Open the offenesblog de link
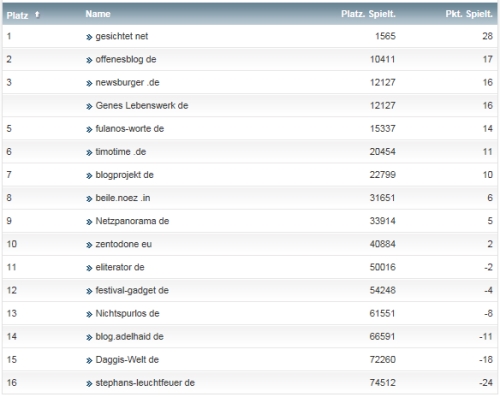Image resolution: width=500 pixels, height=397 pixels. pos(126,59)
